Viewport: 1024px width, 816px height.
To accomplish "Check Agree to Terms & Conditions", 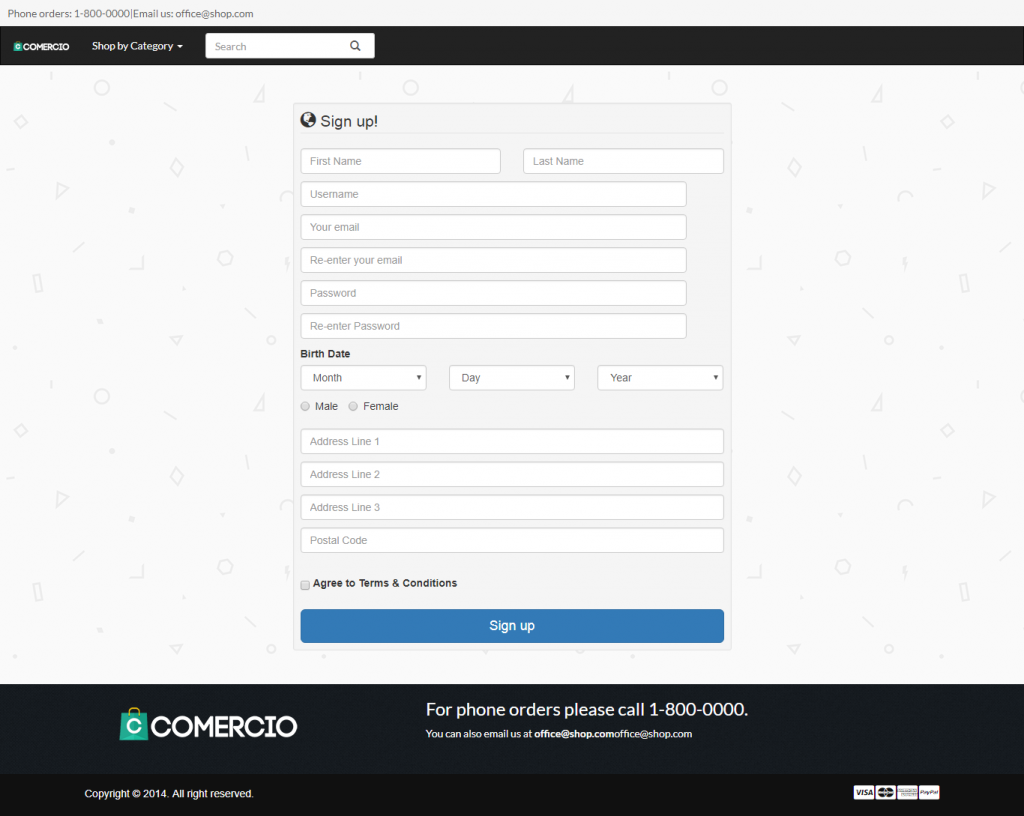I will pyautogui.click(x=305, y=585).
